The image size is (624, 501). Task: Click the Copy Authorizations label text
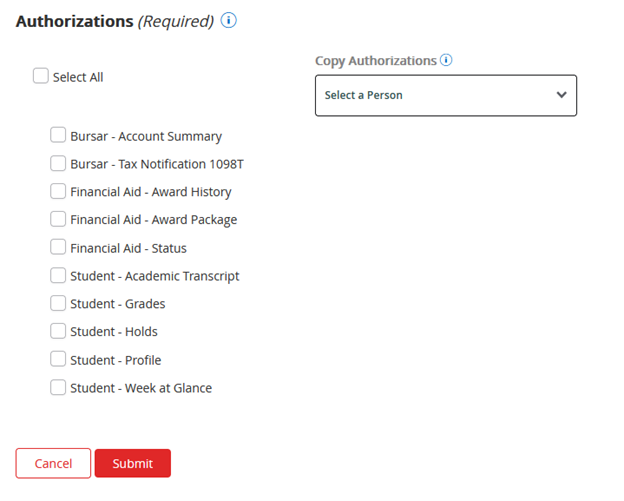coord(376,61)
